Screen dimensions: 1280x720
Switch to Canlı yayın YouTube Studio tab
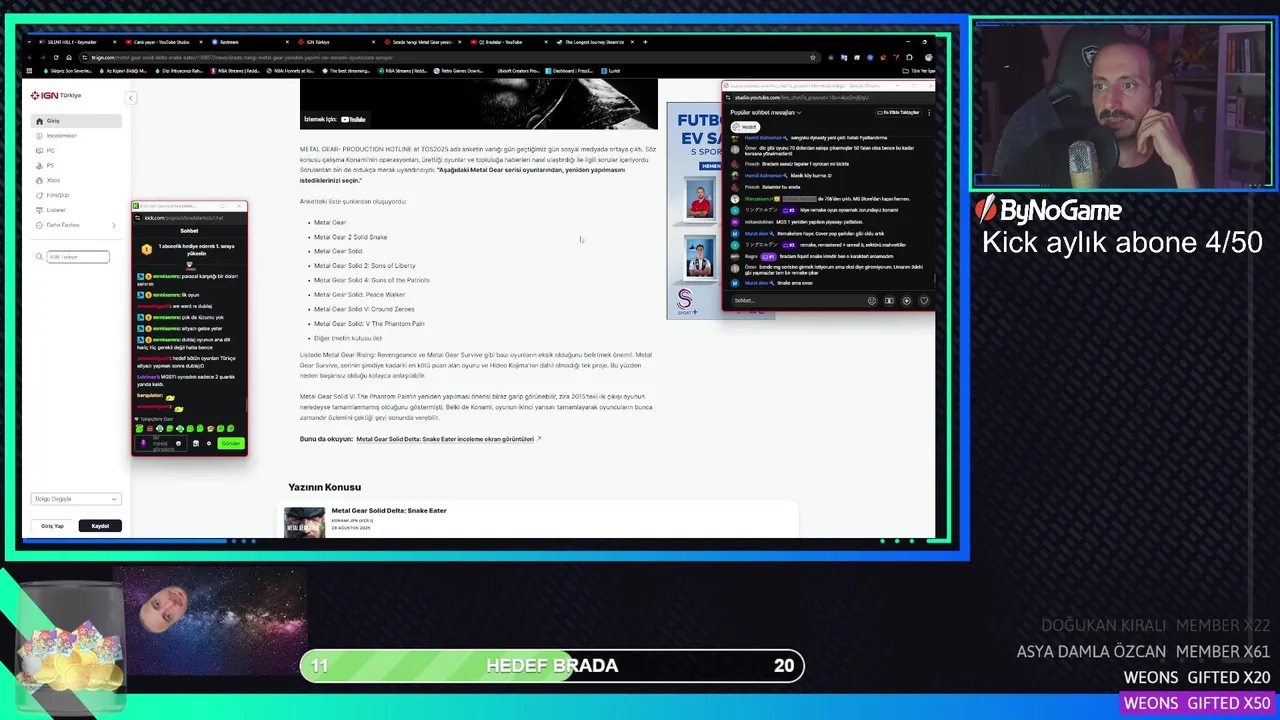coord(164,42)
